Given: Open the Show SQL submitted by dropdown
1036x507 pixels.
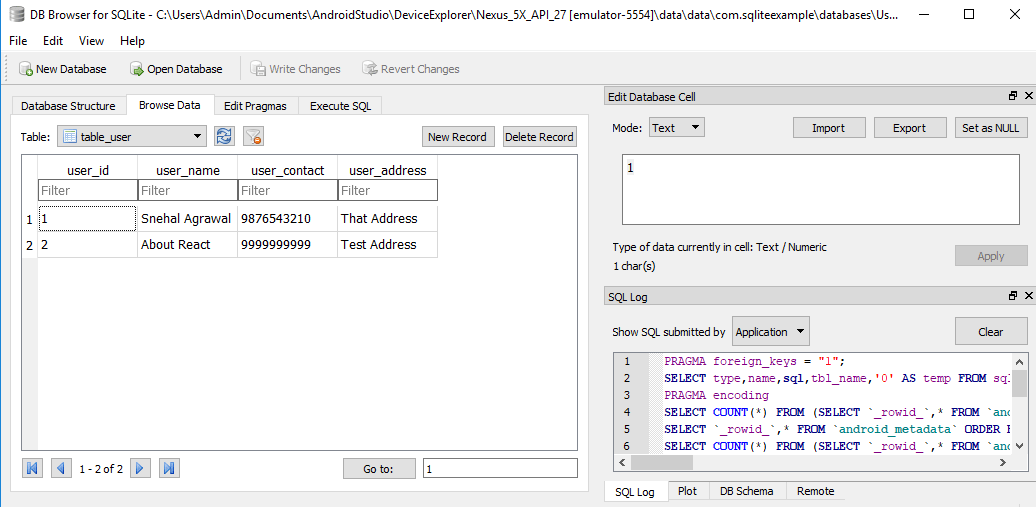Looking at the screenshot, I should [772, 332].
